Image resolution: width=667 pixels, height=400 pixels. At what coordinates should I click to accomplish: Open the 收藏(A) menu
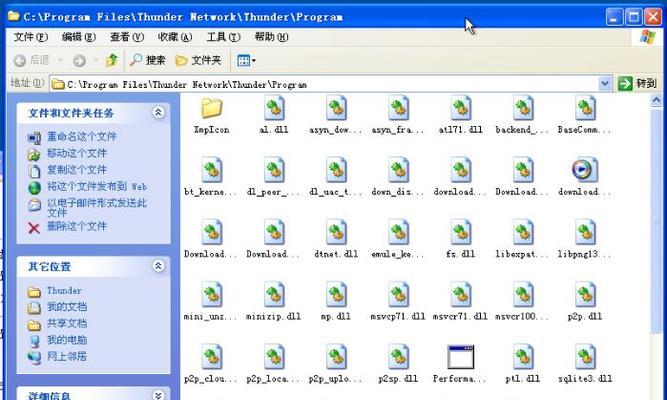(175, 37)
